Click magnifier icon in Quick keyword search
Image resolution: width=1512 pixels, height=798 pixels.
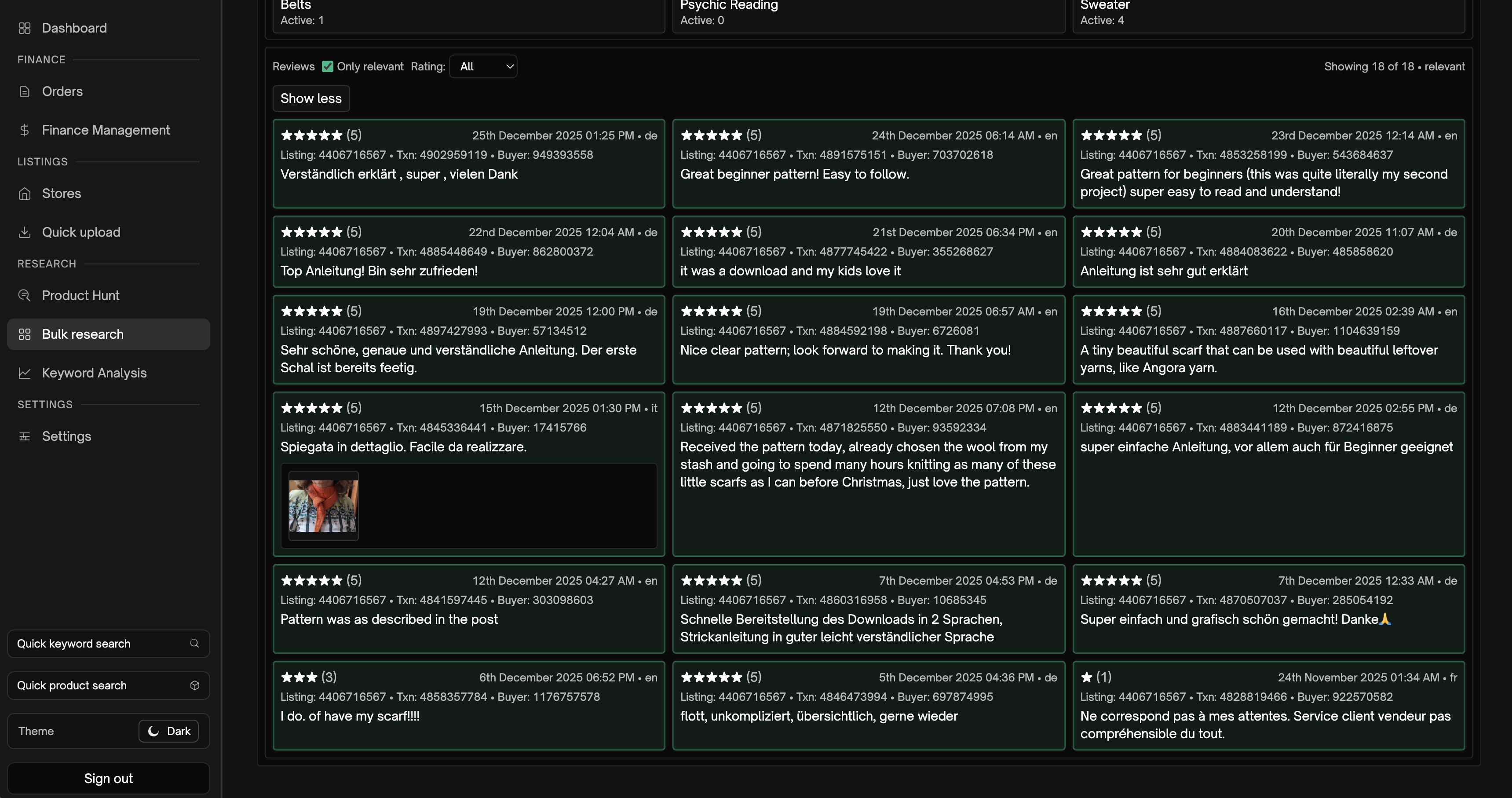(x=194, y=644)
